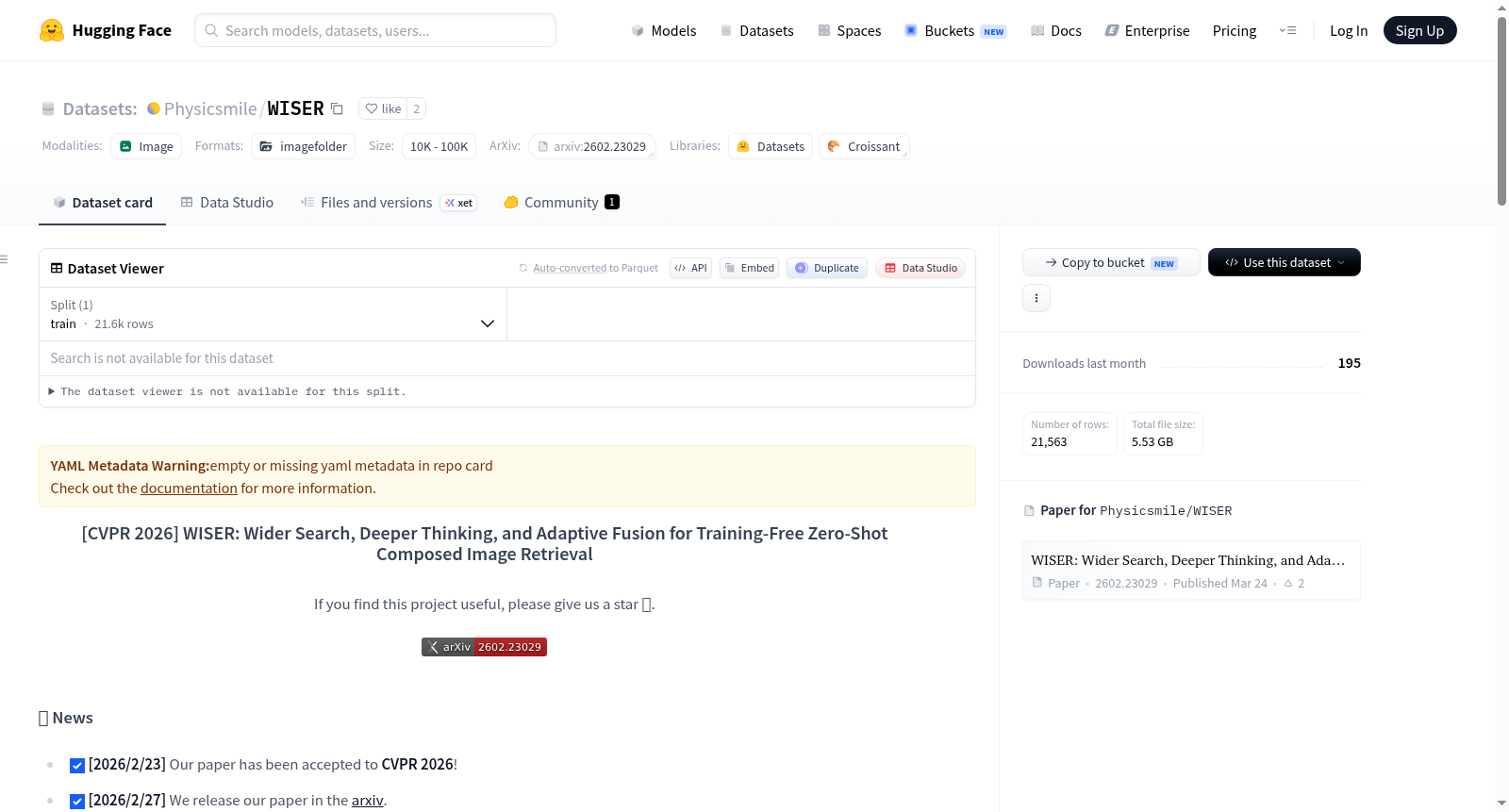The image size is (1509, 812).
Task: Open Data Studio button in viewer header
Action: click(x=920, y=268)
